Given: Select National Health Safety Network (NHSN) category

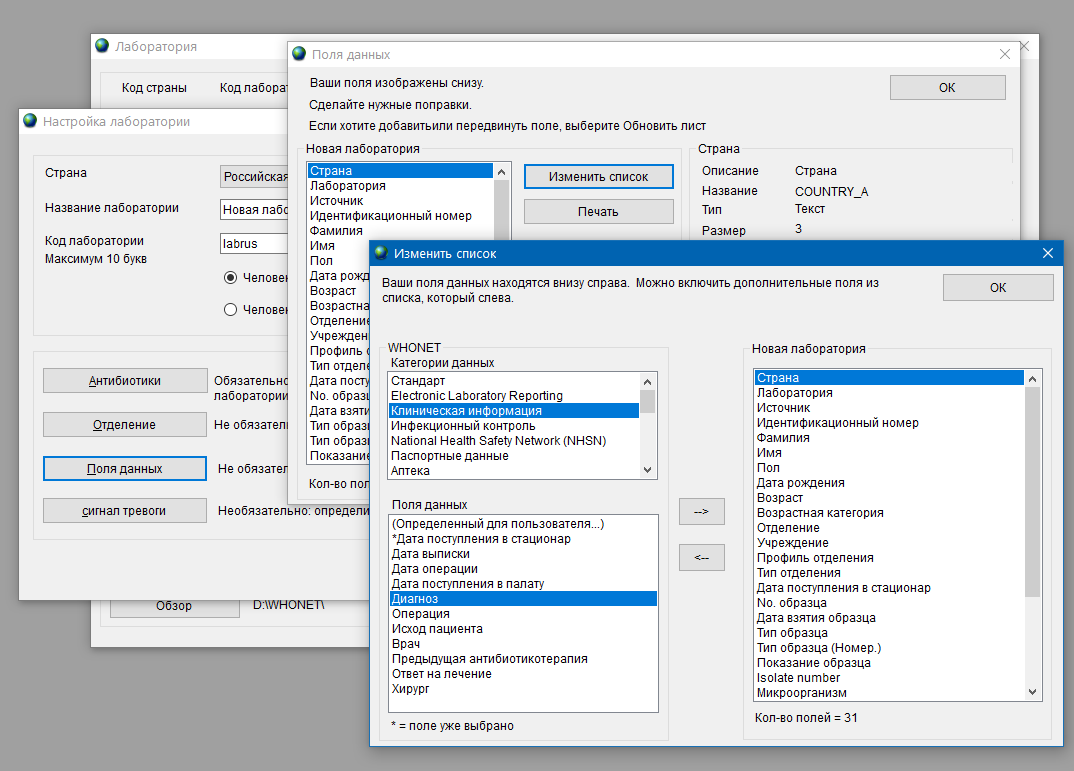Looking at the screenshot, I should (514, 441).
